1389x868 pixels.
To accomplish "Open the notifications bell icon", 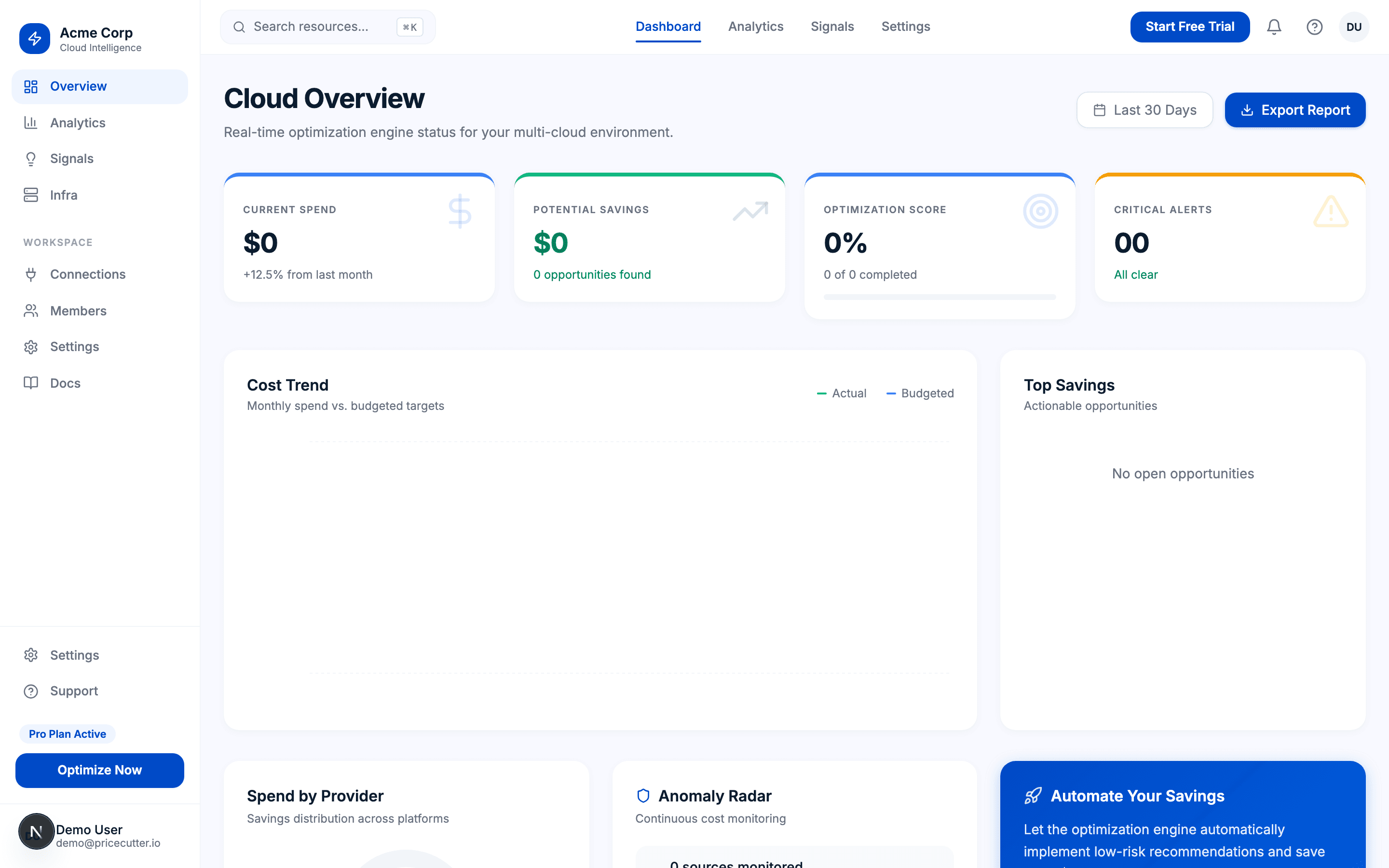I will pyautogui.click(x=1274, y=27).
